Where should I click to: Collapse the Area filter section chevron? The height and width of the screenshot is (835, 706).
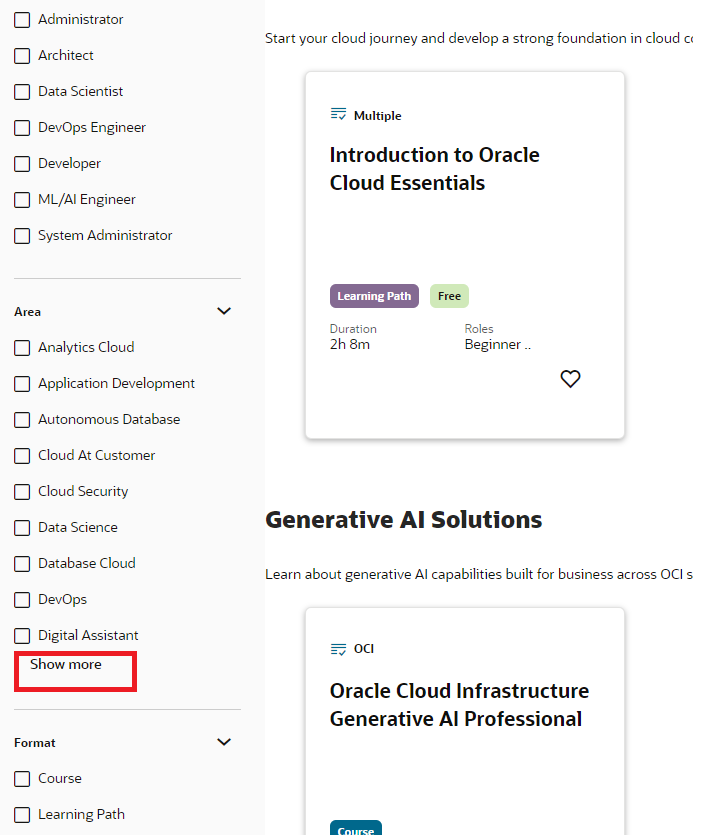click(224, 311)
